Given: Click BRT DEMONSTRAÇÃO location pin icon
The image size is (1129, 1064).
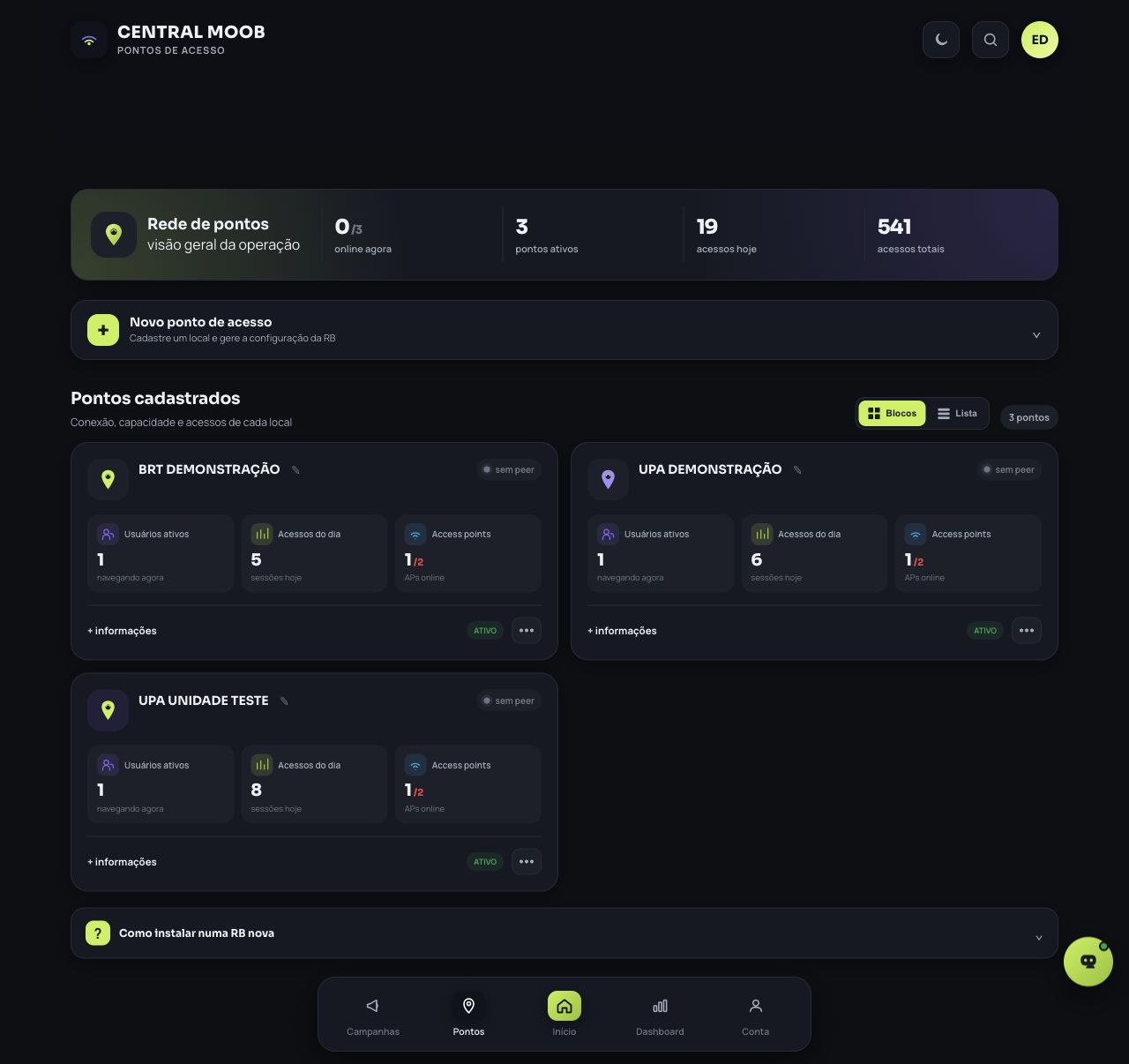Looking at the screenshot, I should click(x=108, y=479).
